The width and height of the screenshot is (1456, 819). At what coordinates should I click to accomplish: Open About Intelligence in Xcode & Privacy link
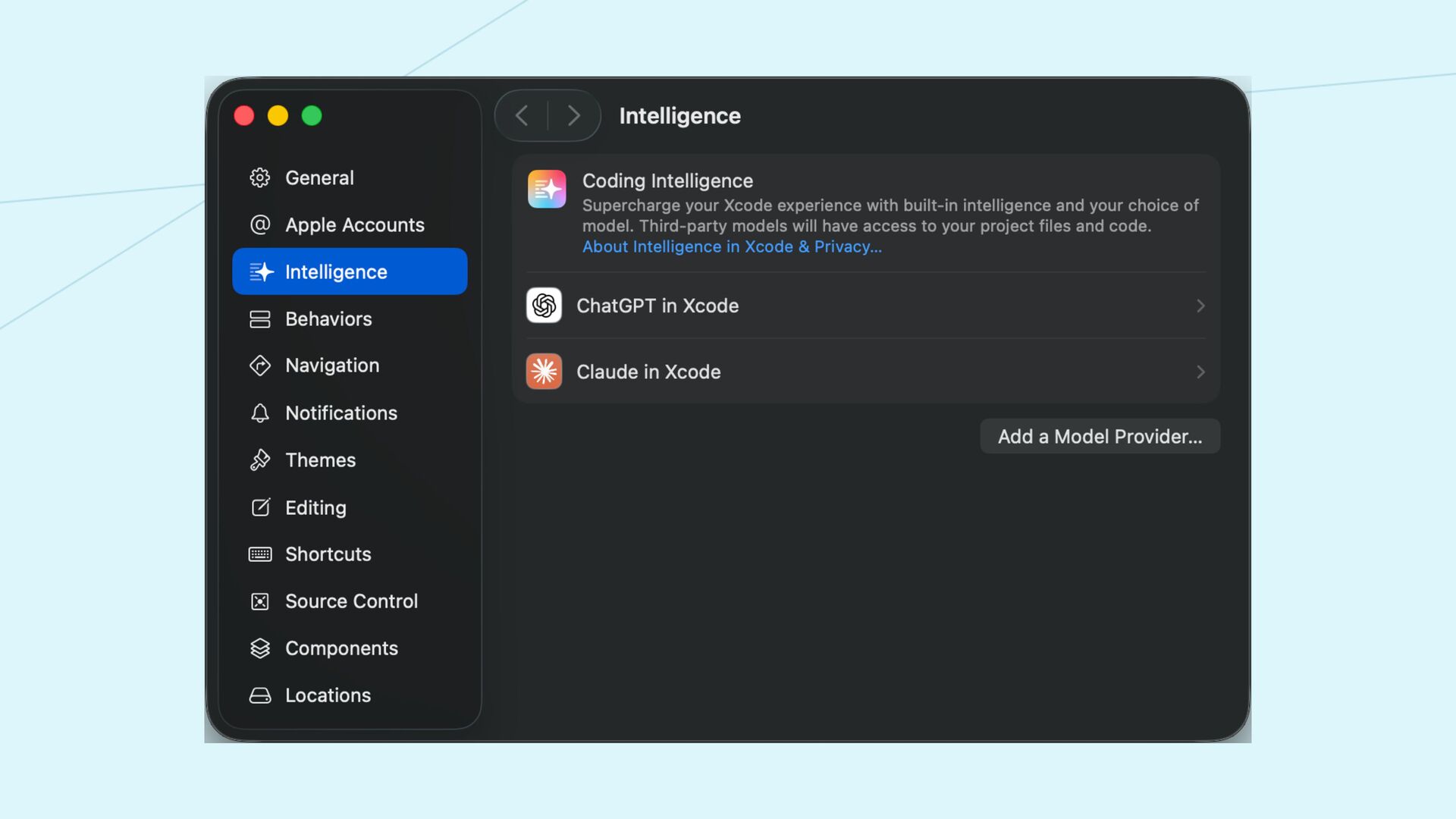[x=731, y=246]
